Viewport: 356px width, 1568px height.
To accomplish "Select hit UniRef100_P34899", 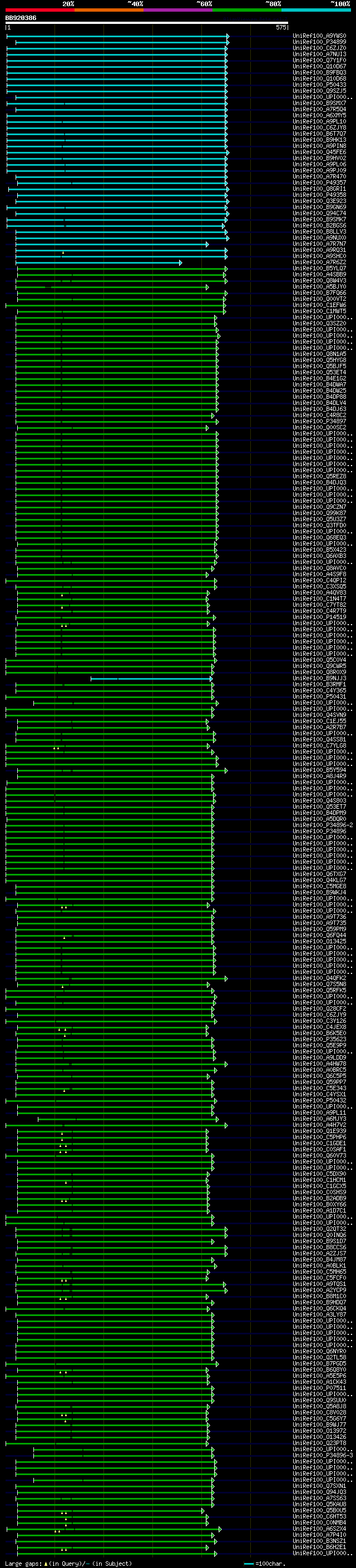I will tap(319, 42).
